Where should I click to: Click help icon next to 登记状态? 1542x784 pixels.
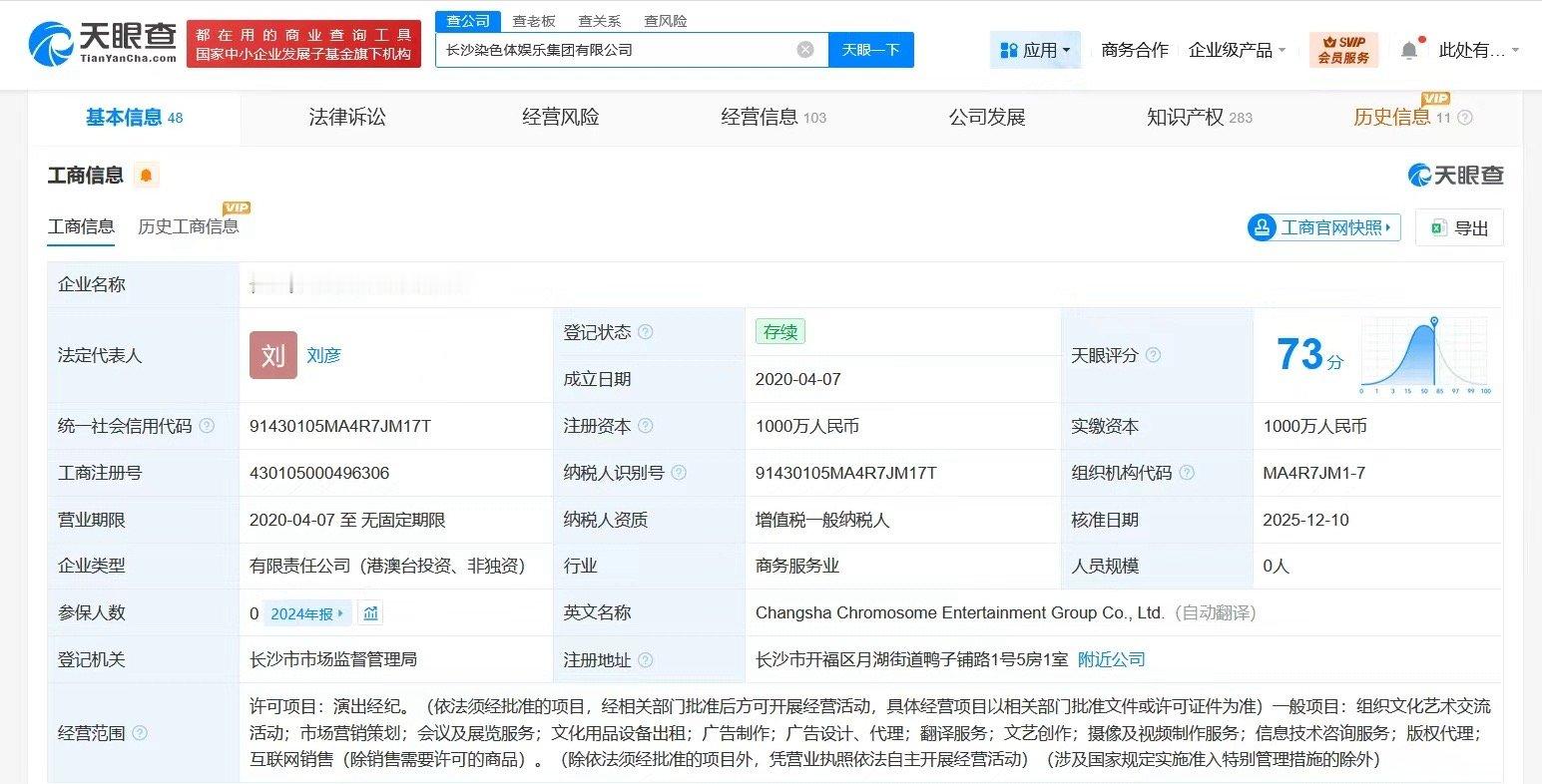tap(646, 332)
